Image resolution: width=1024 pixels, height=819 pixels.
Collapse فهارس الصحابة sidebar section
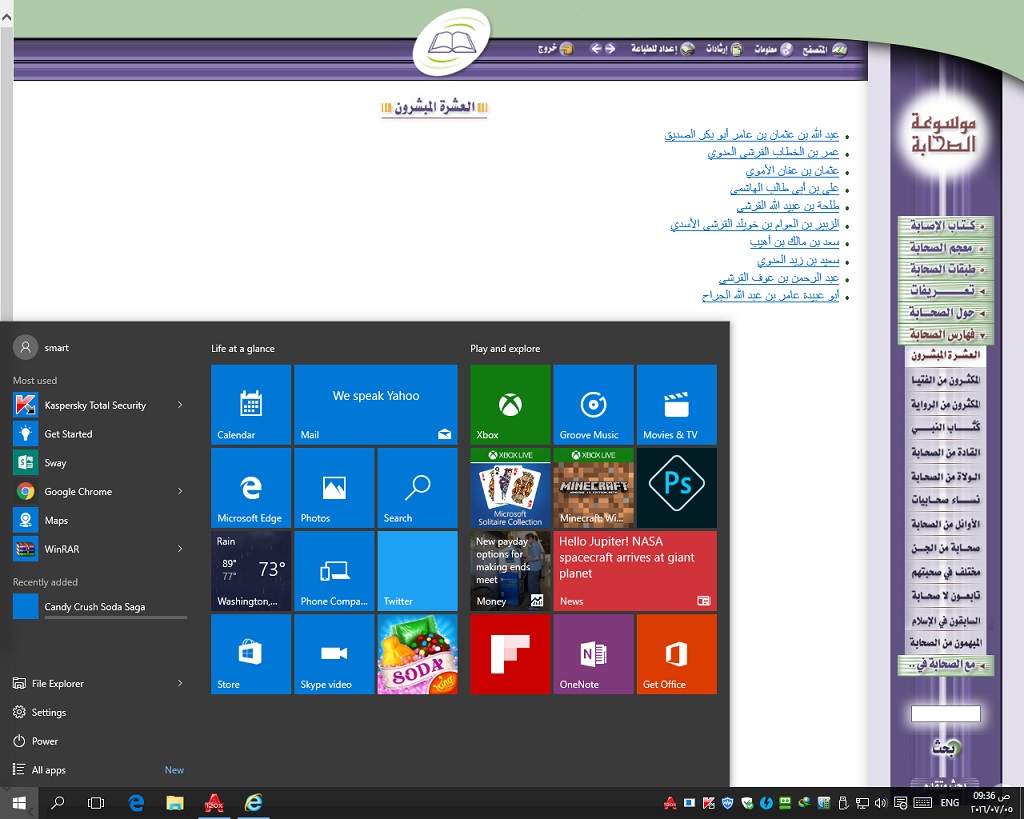tap(946, 335)
